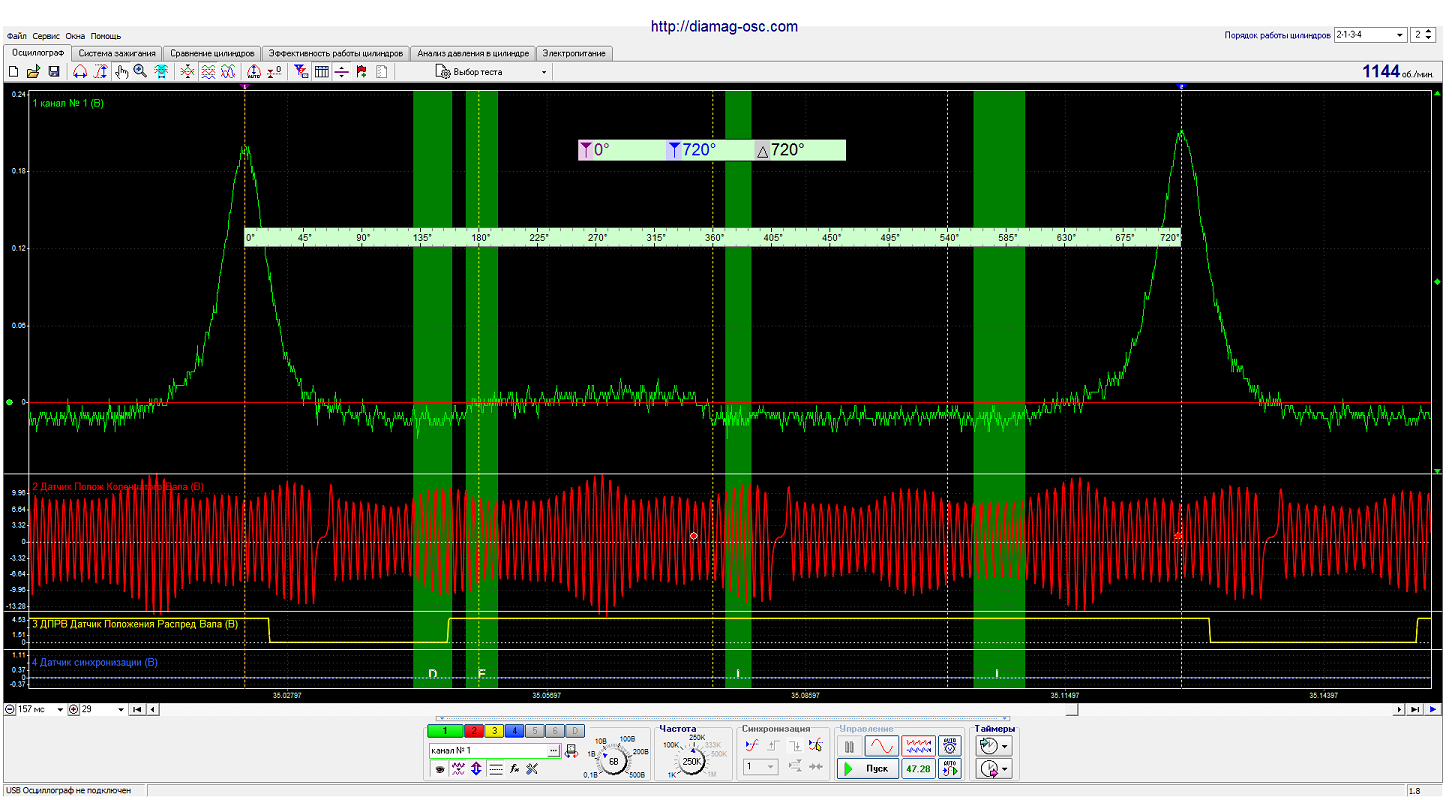1452x800 pixels.
Task: Select the vertical measurement tool
Action: [x=100, y=71]
